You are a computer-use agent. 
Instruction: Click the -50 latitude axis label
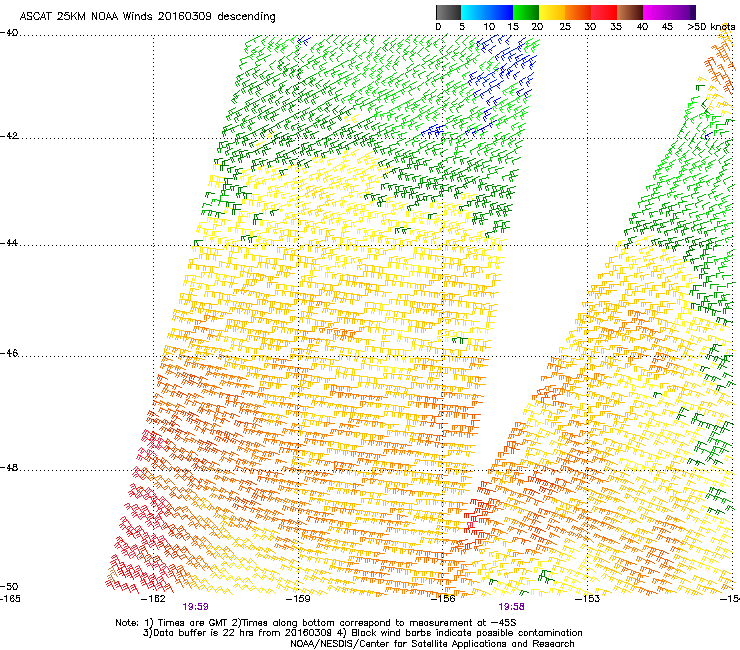9,586
